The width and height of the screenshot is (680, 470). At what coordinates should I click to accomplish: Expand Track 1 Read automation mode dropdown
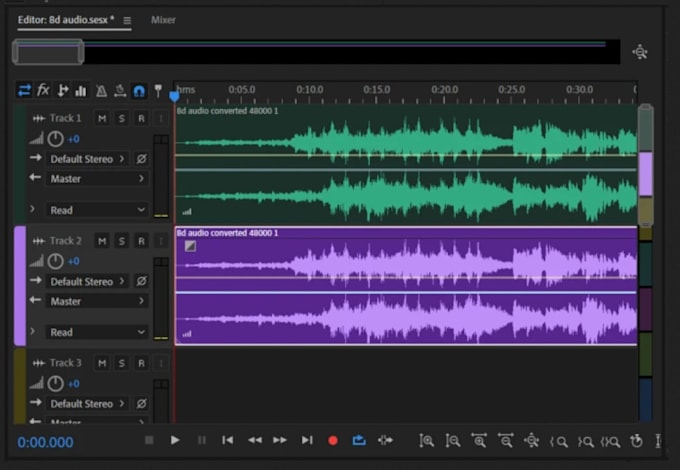point(96,210)
